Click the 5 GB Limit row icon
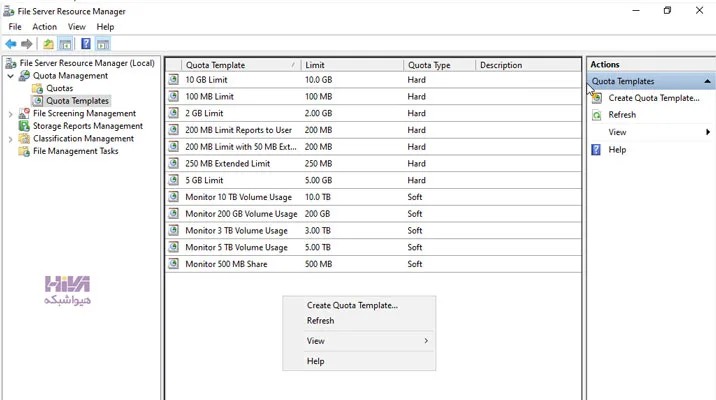716x400 pixels. [x=174, y=180]
